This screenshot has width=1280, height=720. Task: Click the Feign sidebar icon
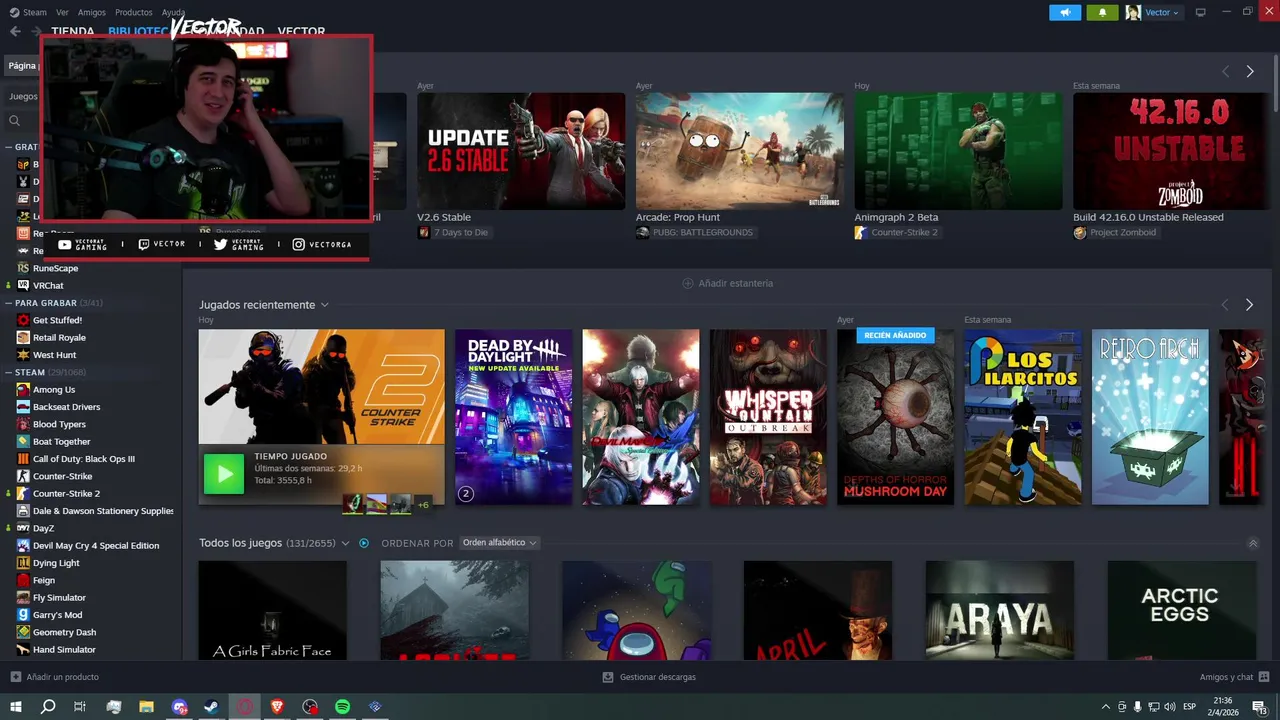click(x=23, y=580)
